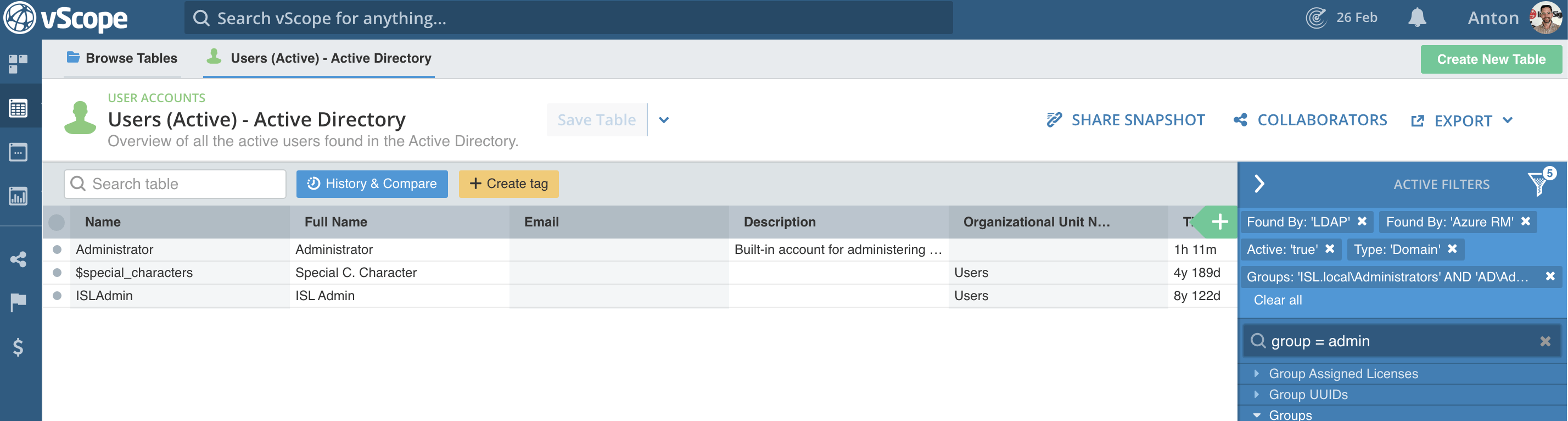1568x421 pixels.
Task: Click the vScope logo
Action: [x=66, y=18]
